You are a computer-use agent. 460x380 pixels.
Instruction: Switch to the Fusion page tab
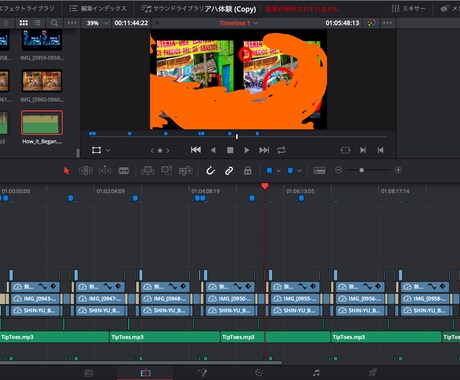click(203, 373)
